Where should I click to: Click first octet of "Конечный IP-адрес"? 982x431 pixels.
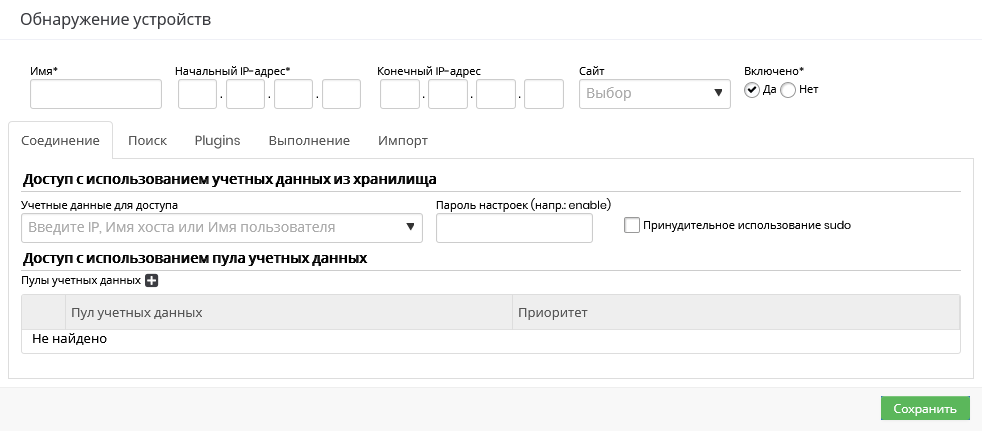pos(400,94)
